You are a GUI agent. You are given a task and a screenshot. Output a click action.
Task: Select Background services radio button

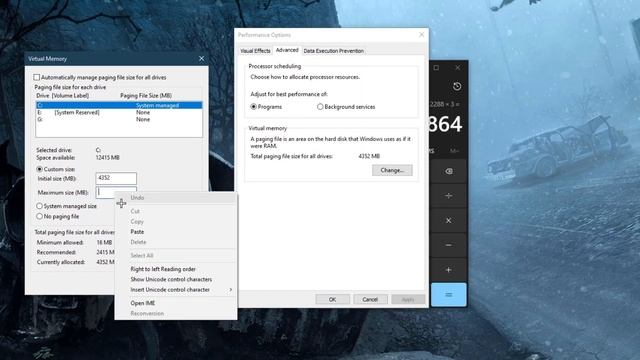tap(320, 107)
